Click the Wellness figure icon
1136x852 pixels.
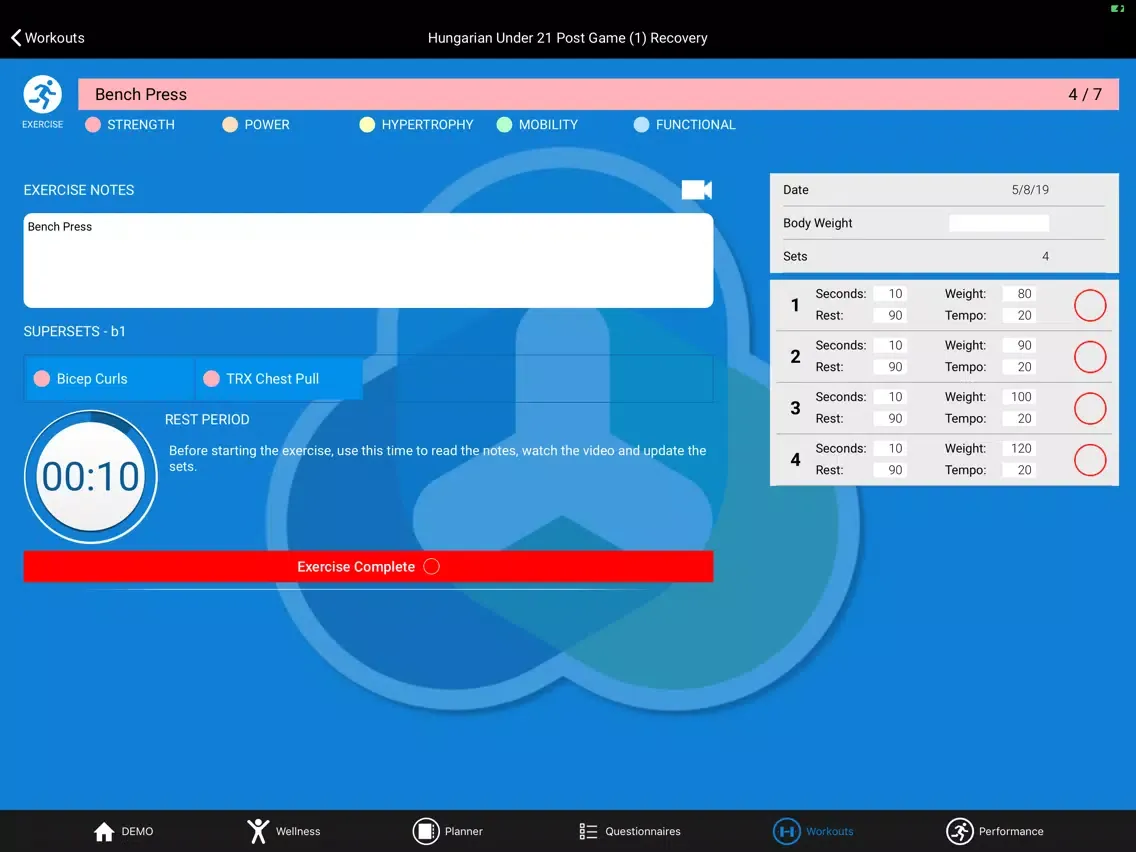pos(258,832)
